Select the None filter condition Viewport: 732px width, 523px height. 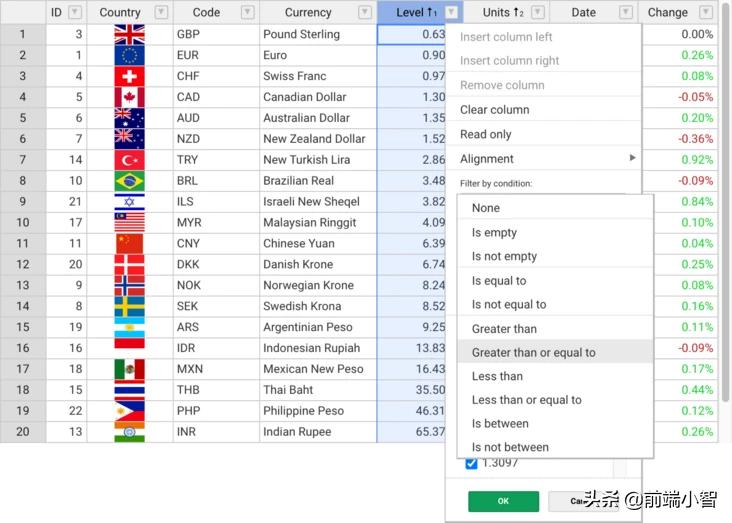click(x=555, y=208)
